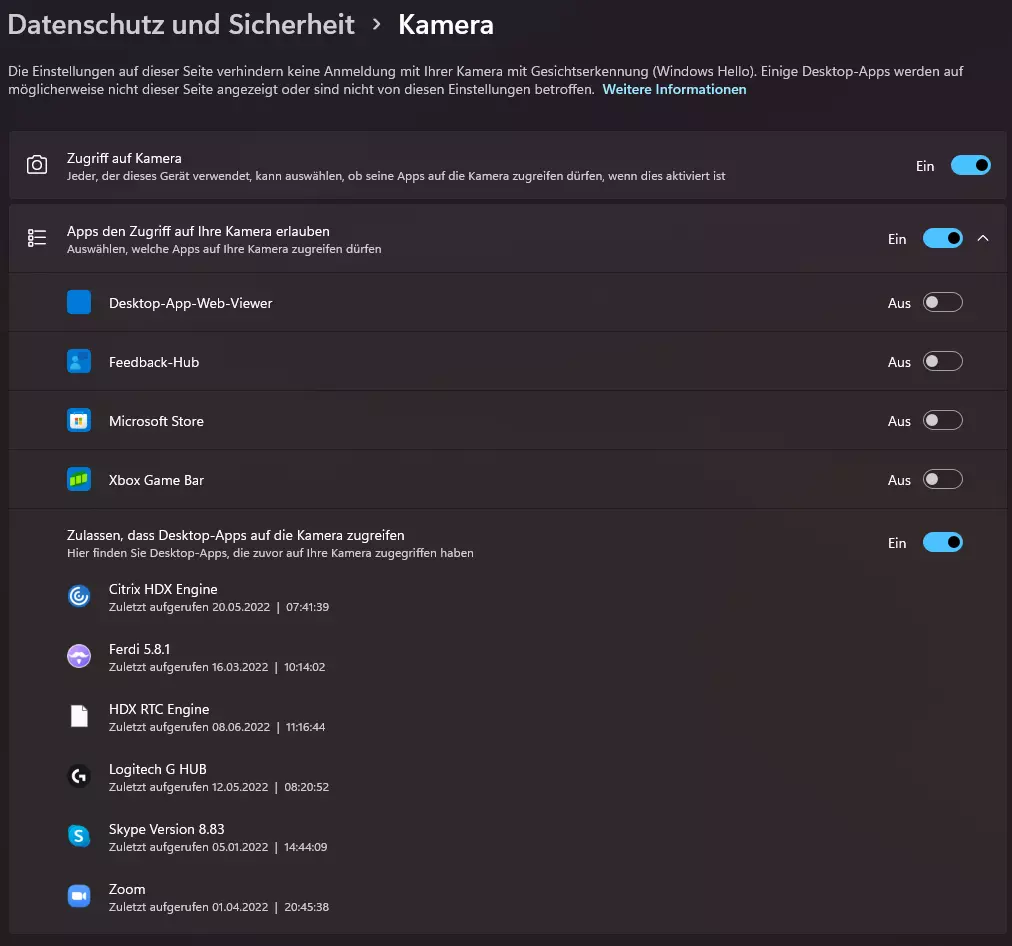This screenshot has height=946, width=1012.
Task: Turn off the Zugriff auf Kamera switch
Action: point(970,165)
